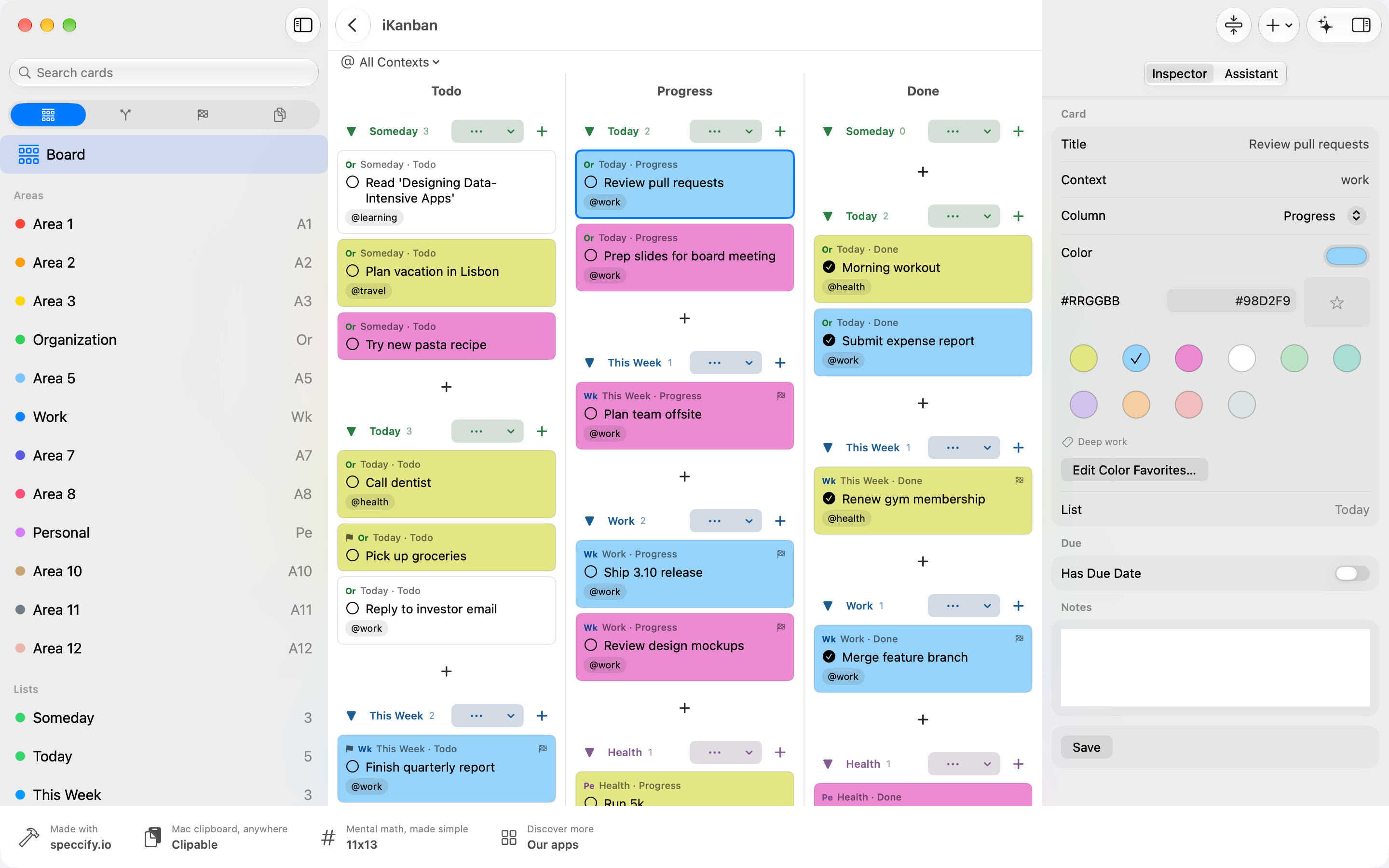Viewport: 1389px width, 868px height.
Task: Click the hammer speccify.io icon
Action: pyautogui.click(x=29, y=837)
